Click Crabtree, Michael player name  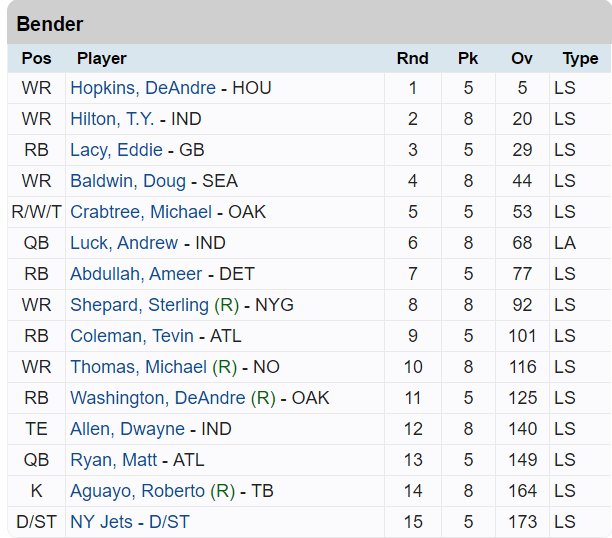point(141,212)
